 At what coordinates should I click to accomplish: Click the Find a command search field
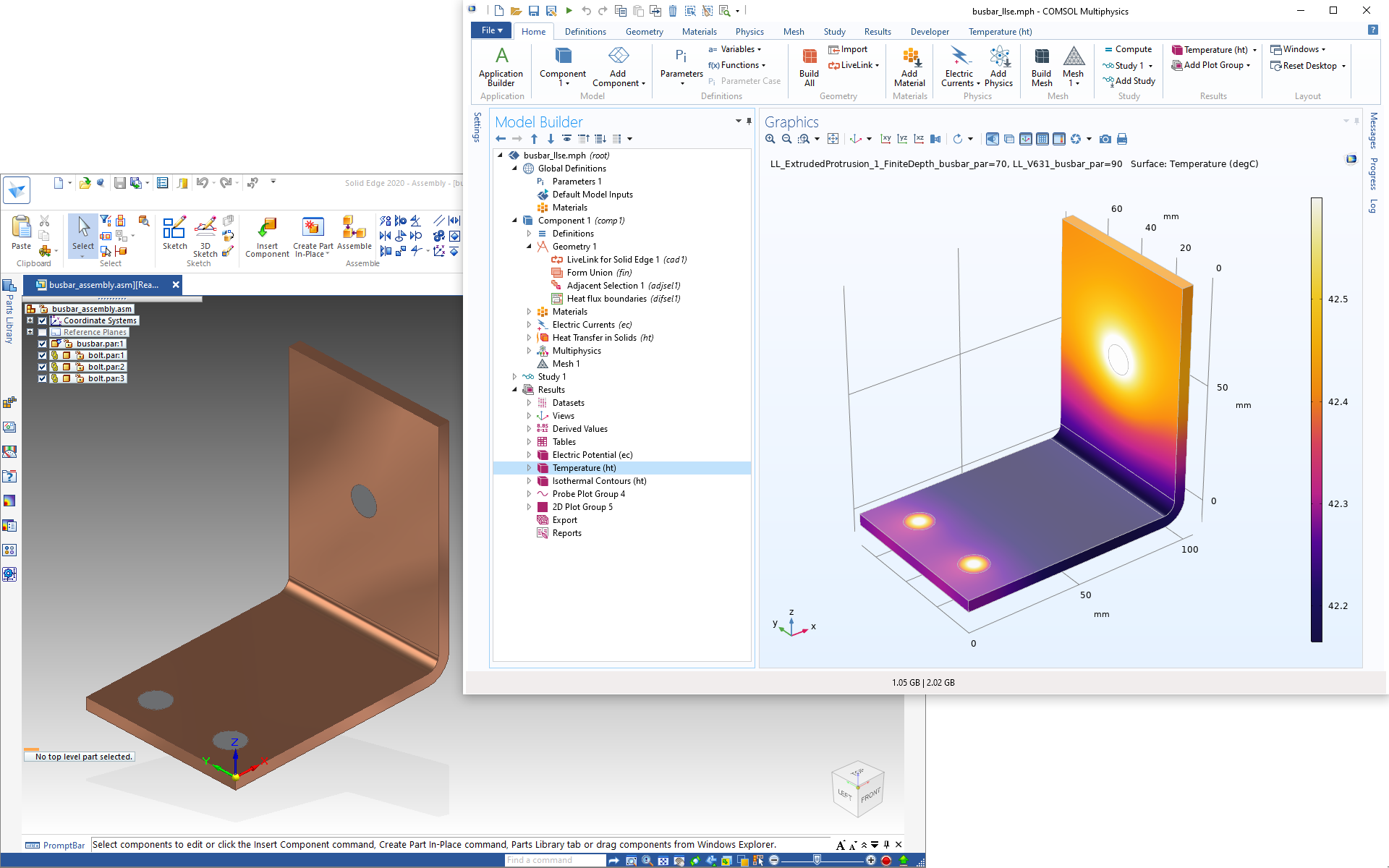(555, 860)
